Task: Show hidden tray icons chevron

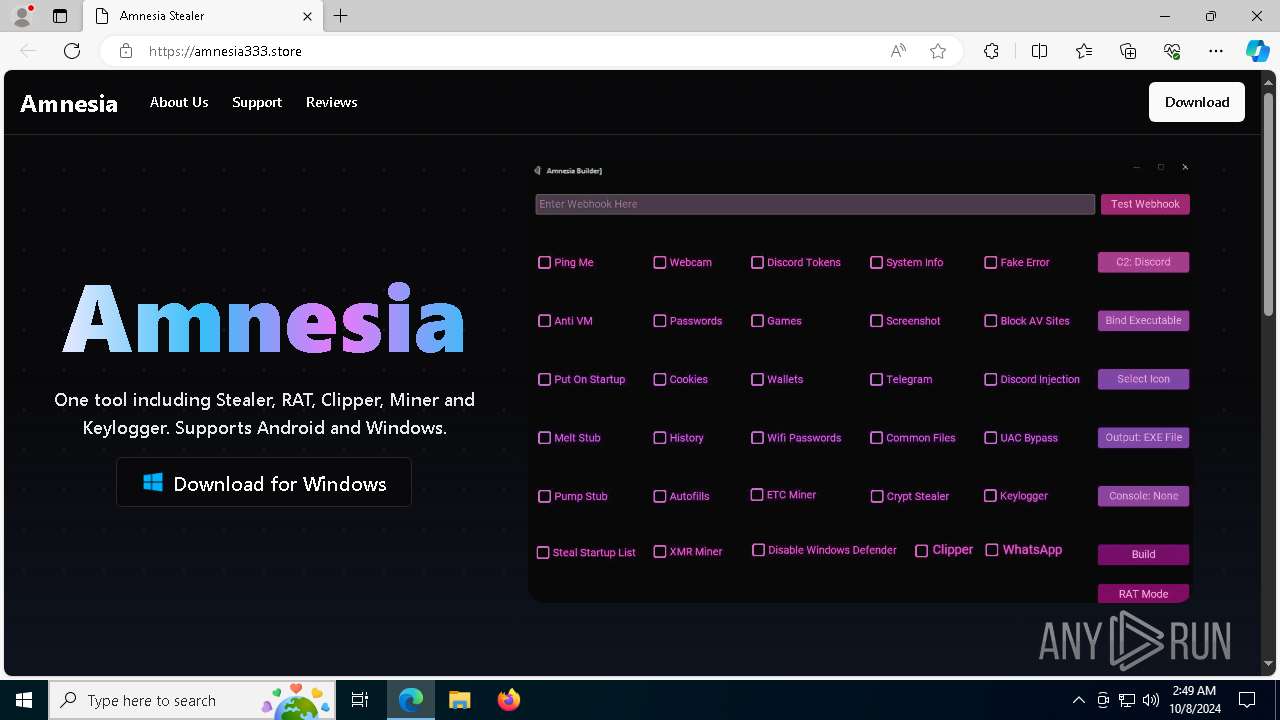Action: [x=1079, y=700]
